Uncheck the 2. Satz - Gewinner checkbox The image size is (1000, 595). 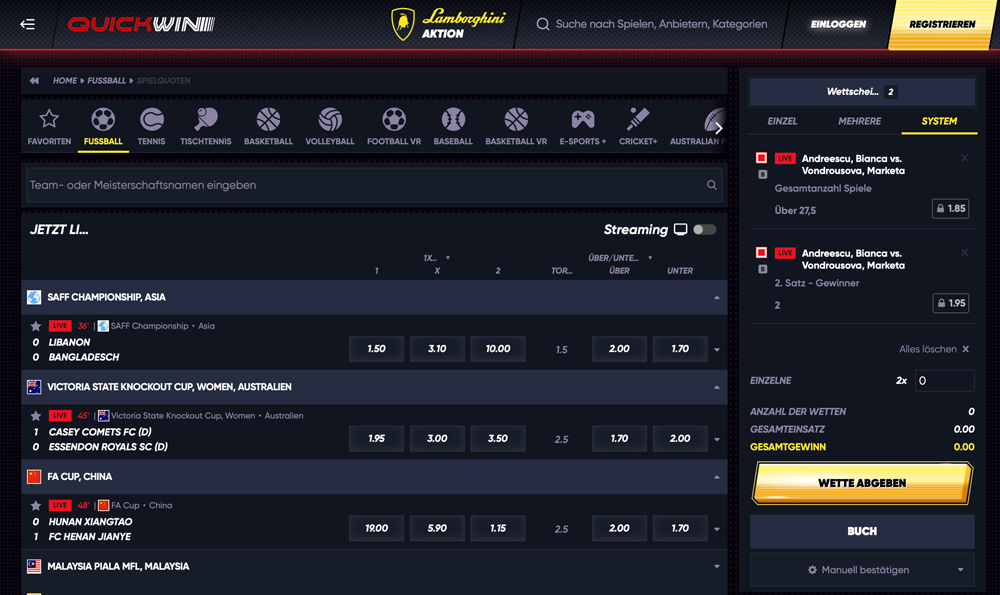761,253
